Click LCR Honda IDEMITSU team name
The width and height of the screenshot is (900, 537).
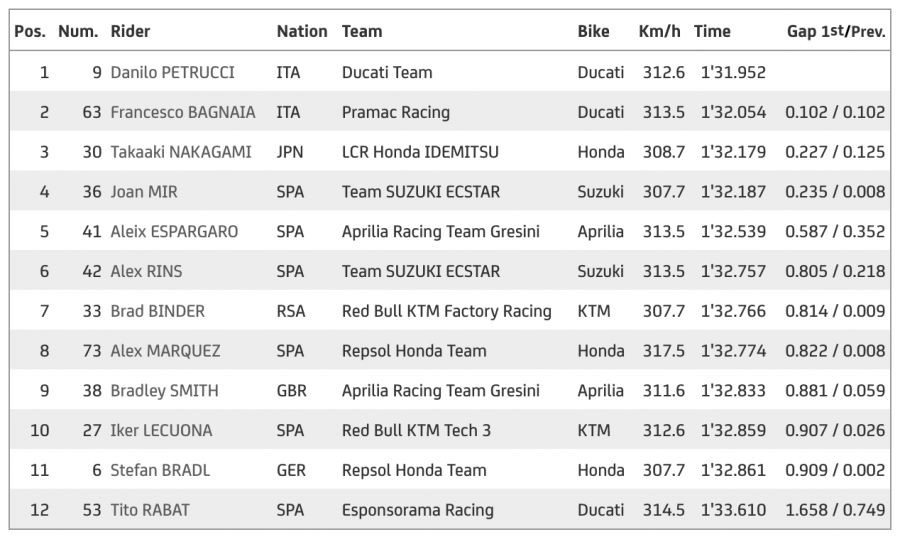pyautogui.click(x=420, y=152)
